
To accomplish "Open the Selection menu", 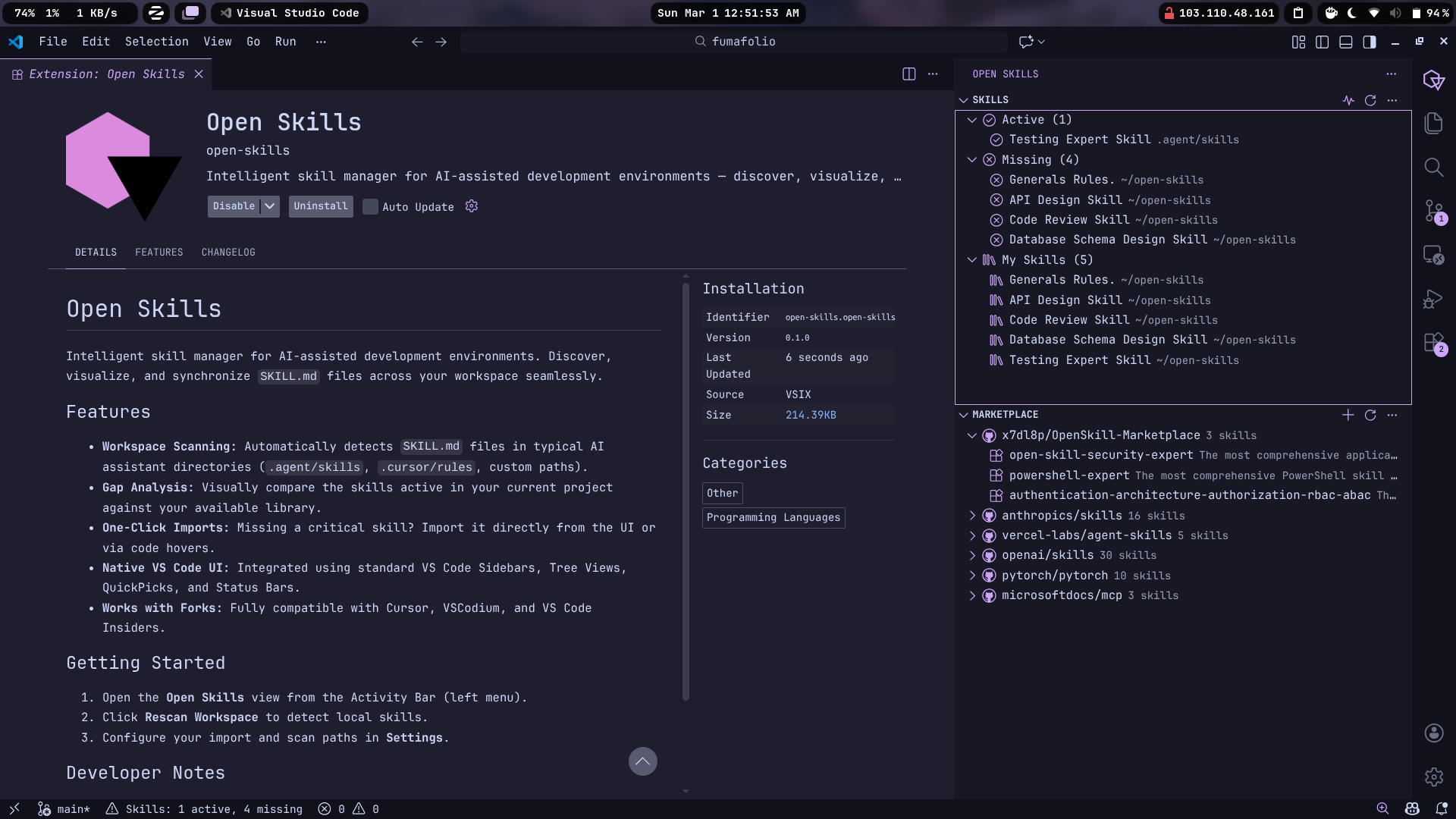I will pyautogui.click(x=156, y=42).
